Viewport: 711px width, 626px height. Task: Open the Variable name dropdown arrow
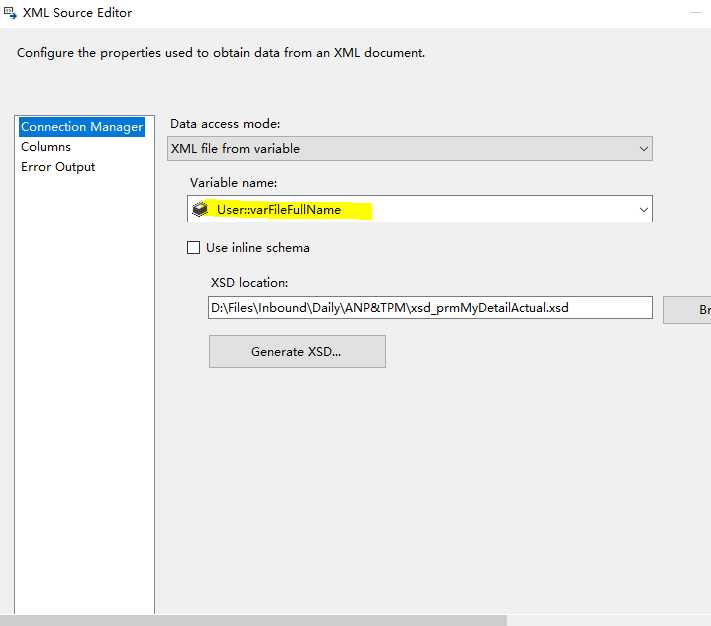(x=643, y=210)
